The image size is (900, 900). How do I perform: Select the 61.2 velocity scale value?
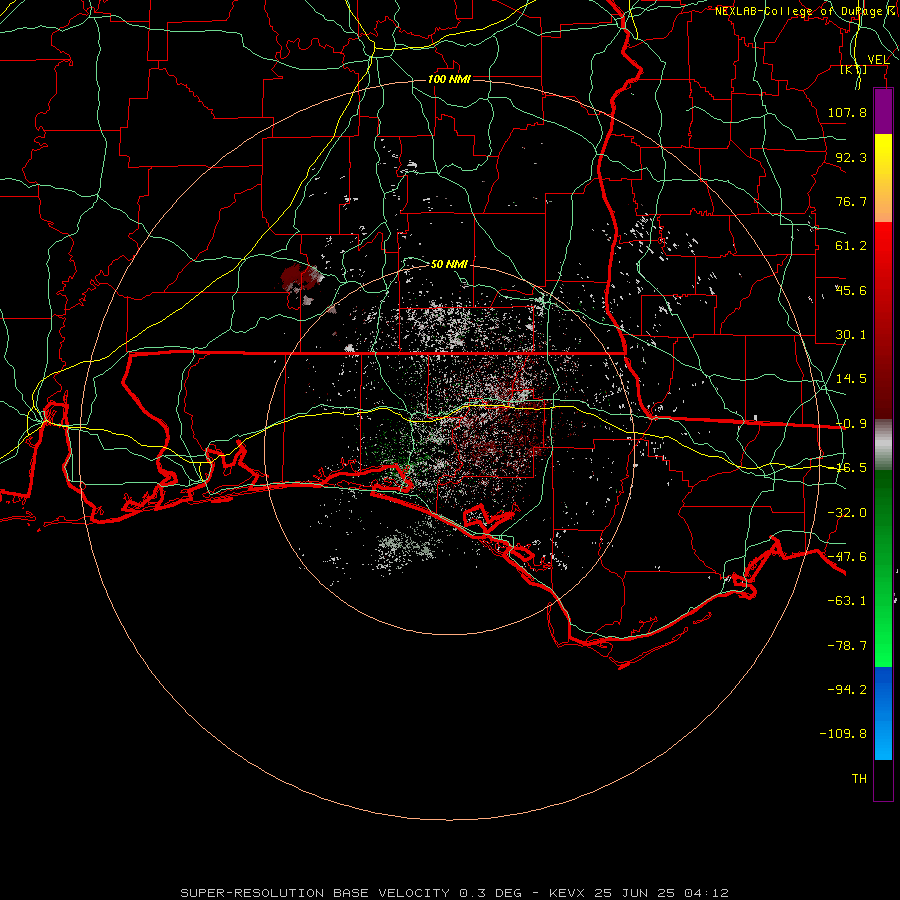pyautogui.click(x=851, y=246)
